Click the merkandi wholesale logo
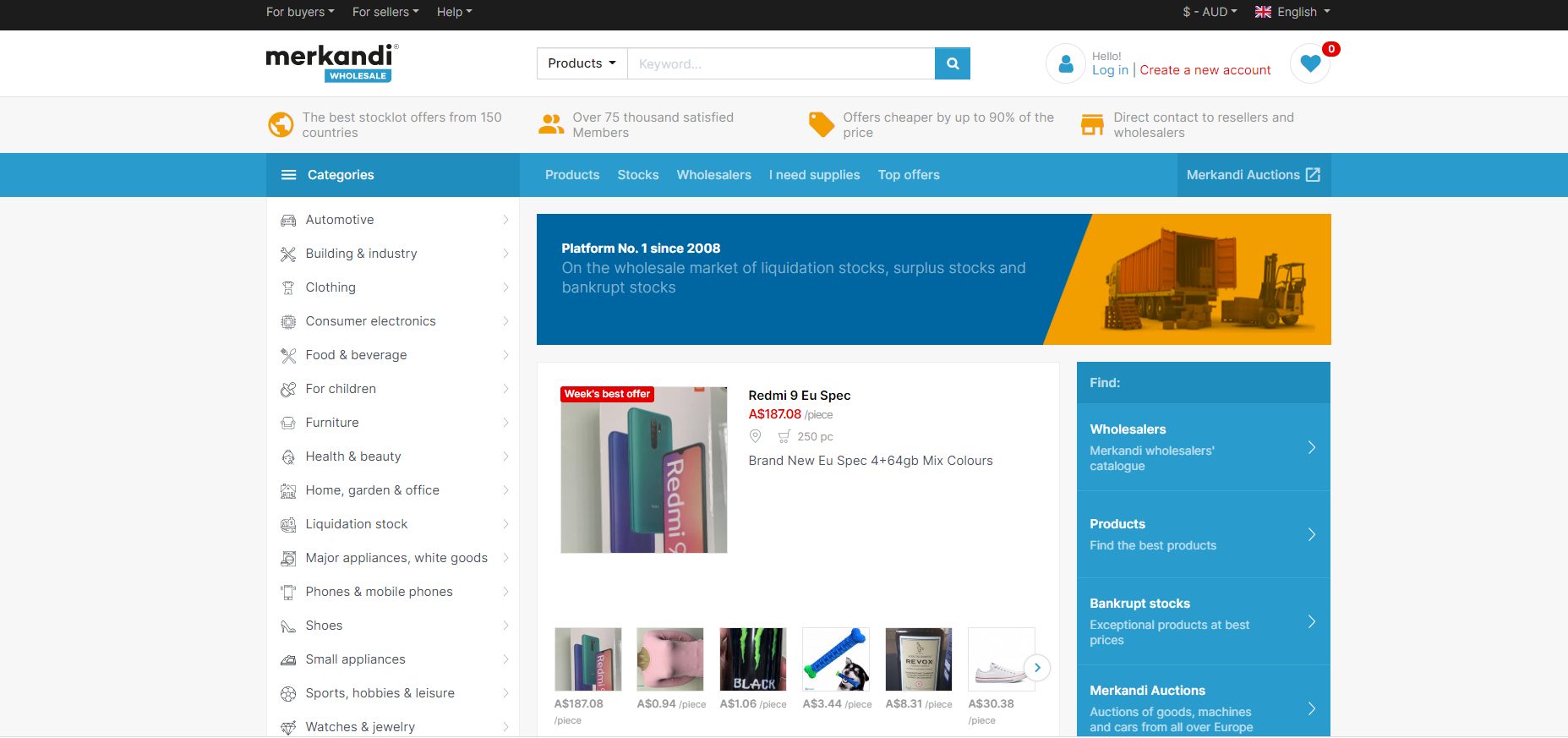 tap(332, 63)
